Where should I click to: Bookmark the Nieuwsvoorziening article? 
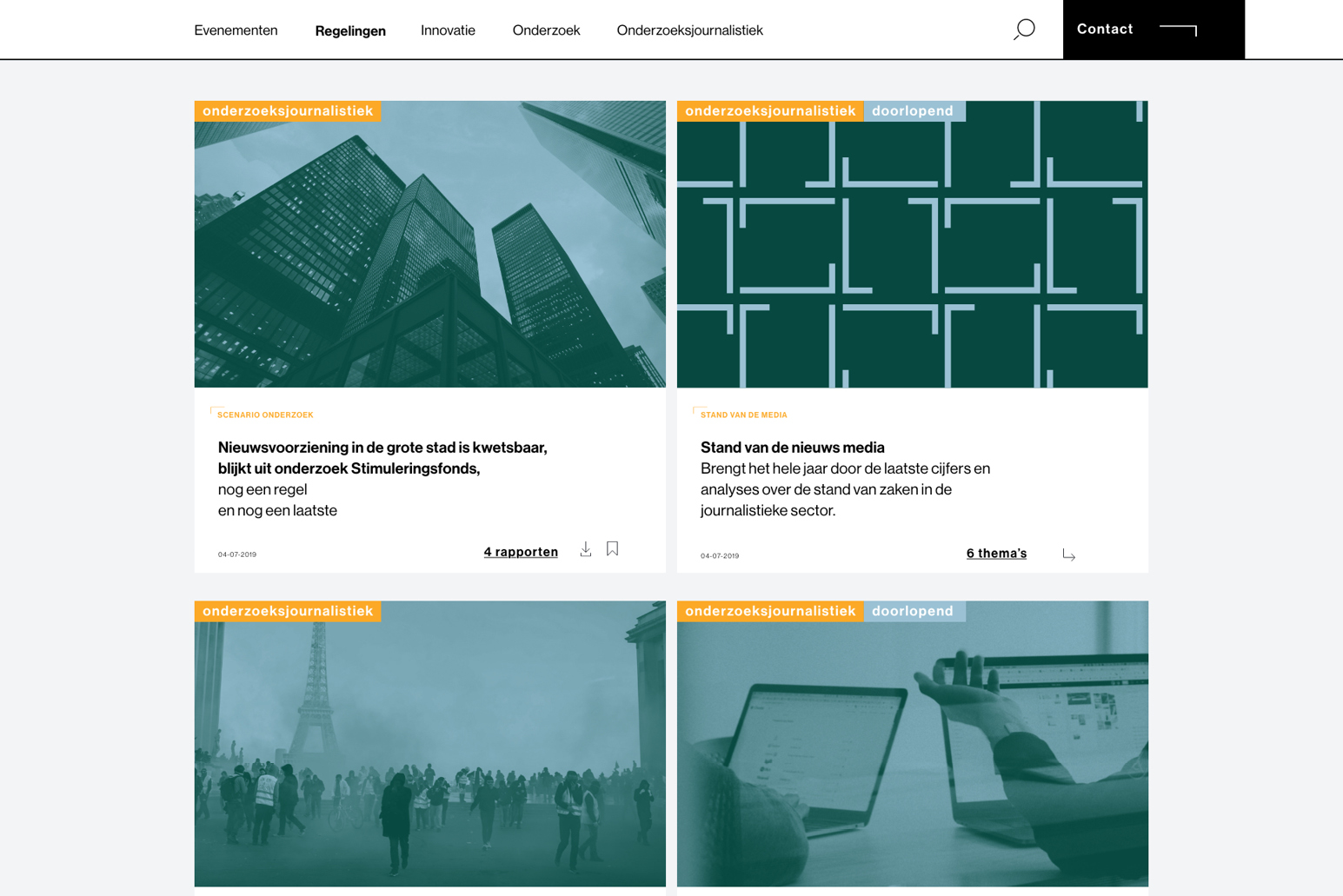click(x=613, y=548)
